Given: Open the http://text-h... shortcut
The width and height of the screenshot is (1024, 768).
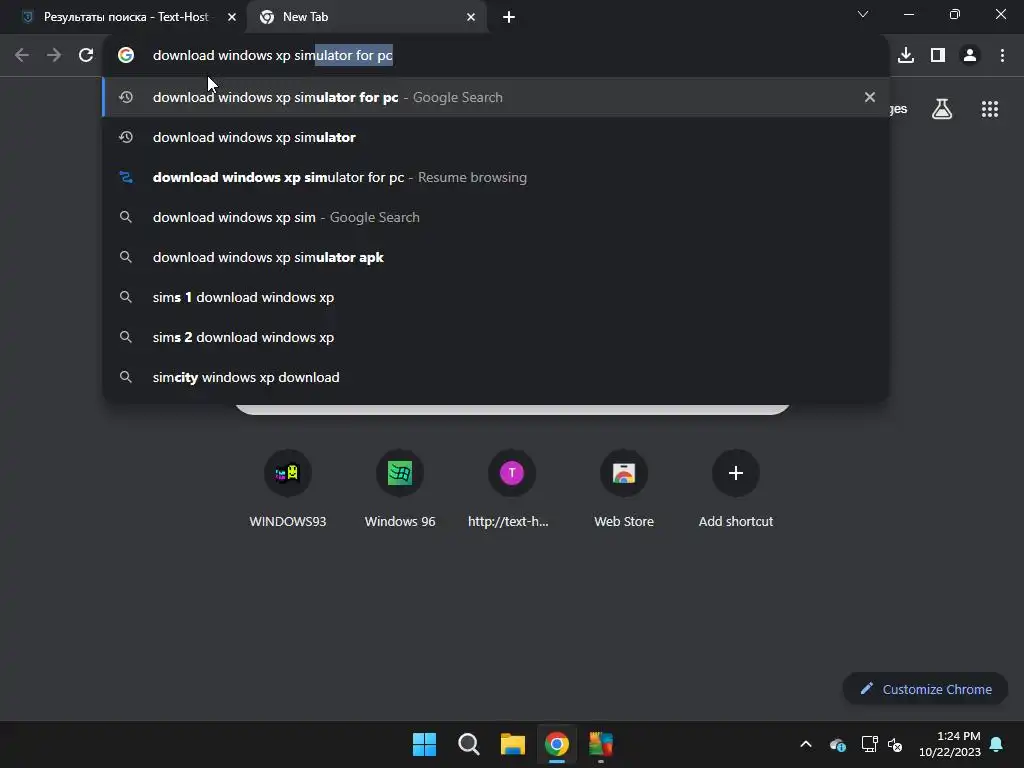Looking at the screenshot, I should [511, 488].
